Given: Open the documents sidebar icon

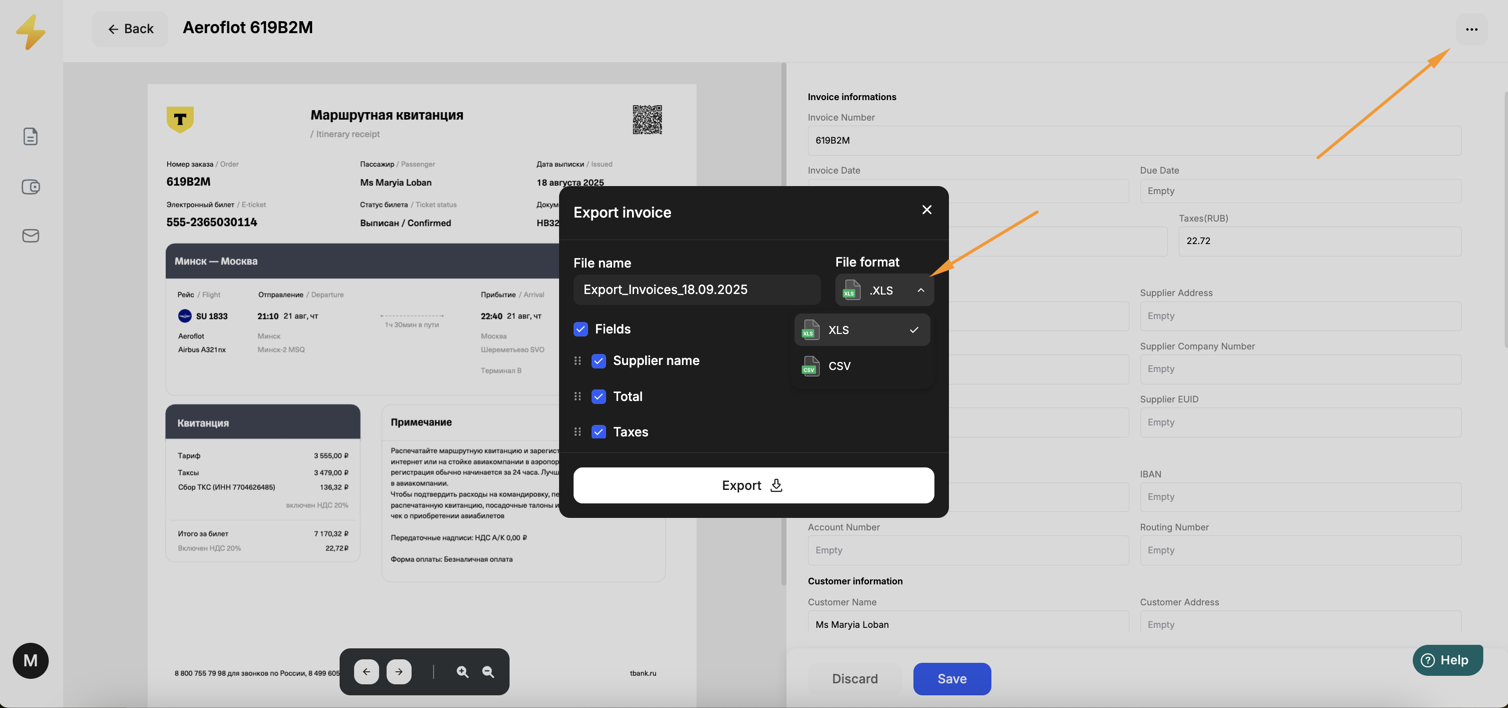Looking at the screenshot, I should [x=31, y=137].
